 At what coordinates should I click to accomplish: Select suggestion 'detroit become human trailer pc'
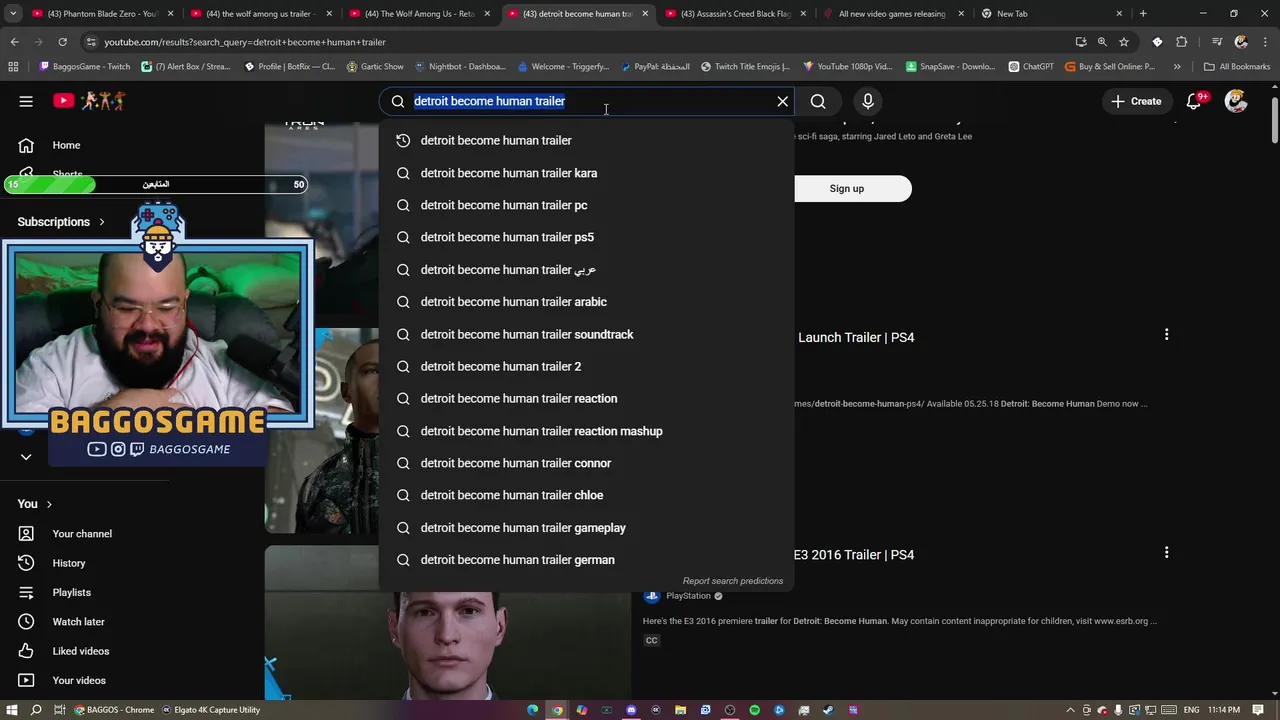click(586, 205)
